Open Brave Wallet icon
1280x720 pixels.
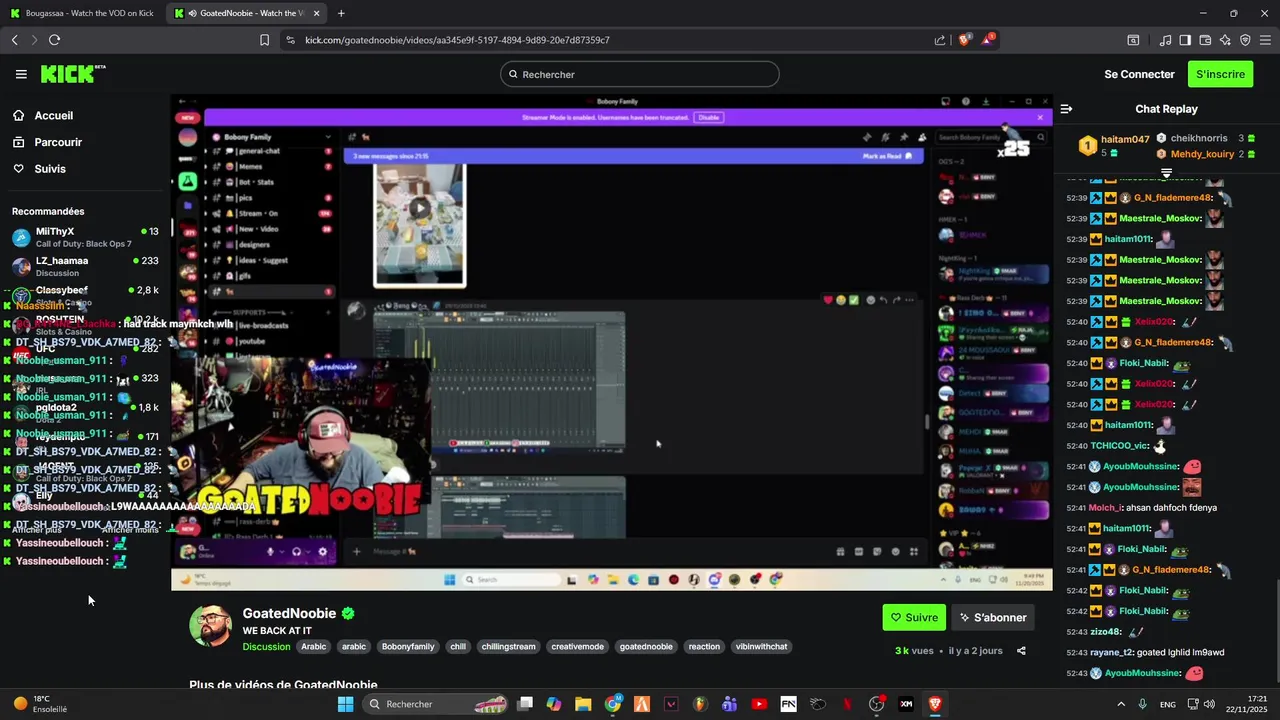tap(1205, 40)
